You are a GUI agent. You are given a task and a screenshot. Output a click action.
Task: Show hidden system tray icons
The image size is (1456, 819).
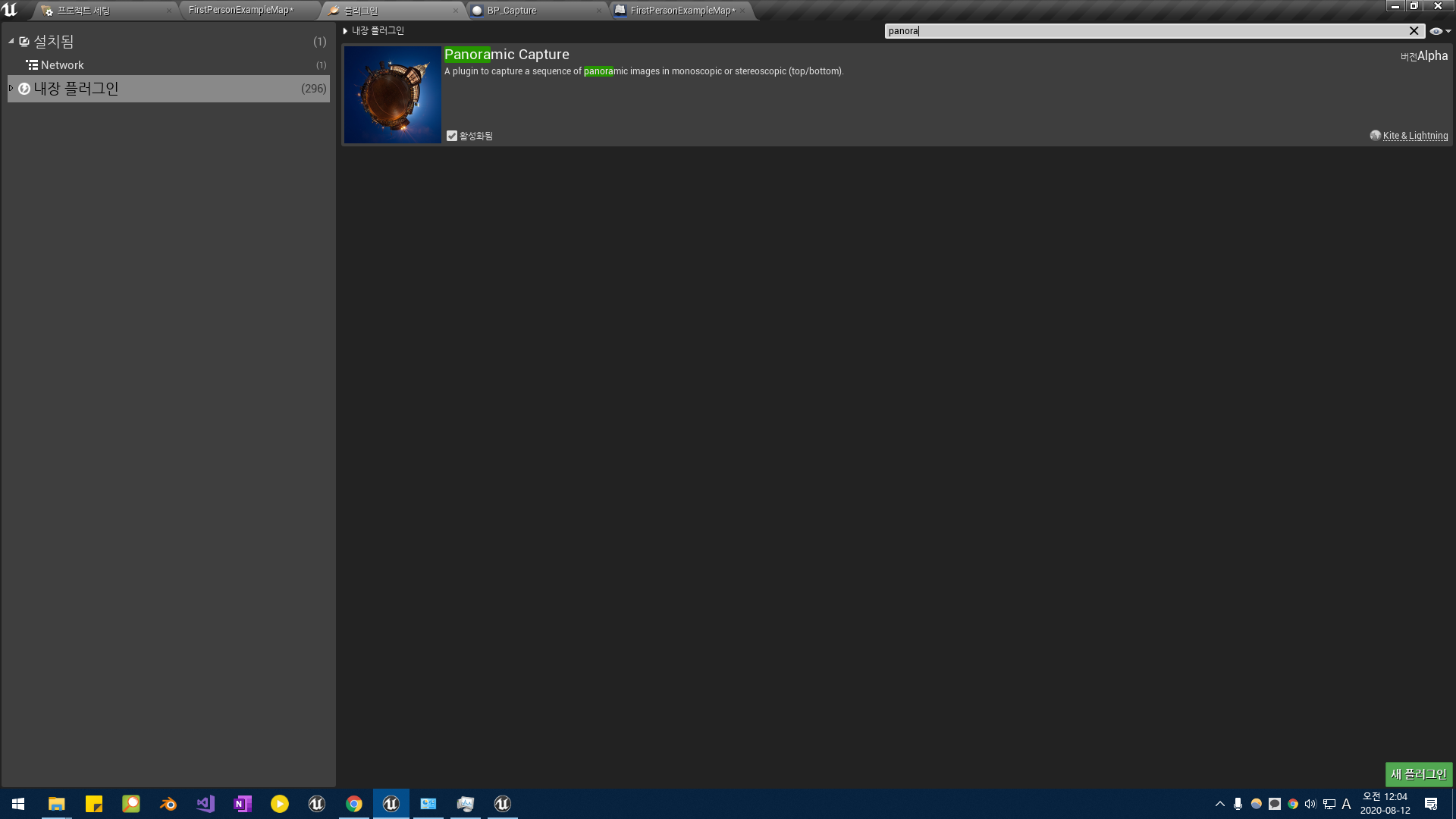[1219, 804]
